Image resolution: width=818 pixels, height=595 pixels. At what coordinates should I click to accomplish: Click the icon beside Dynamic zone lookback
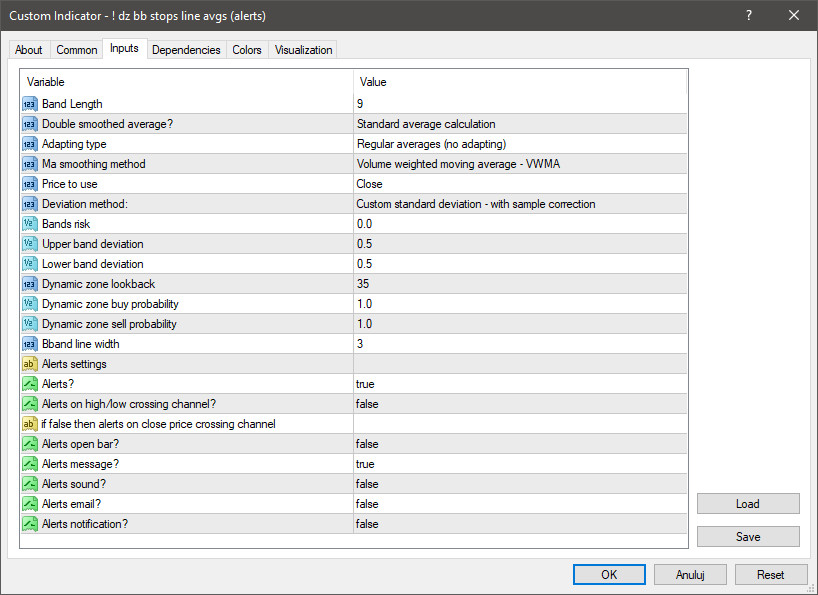click(29, 284)
